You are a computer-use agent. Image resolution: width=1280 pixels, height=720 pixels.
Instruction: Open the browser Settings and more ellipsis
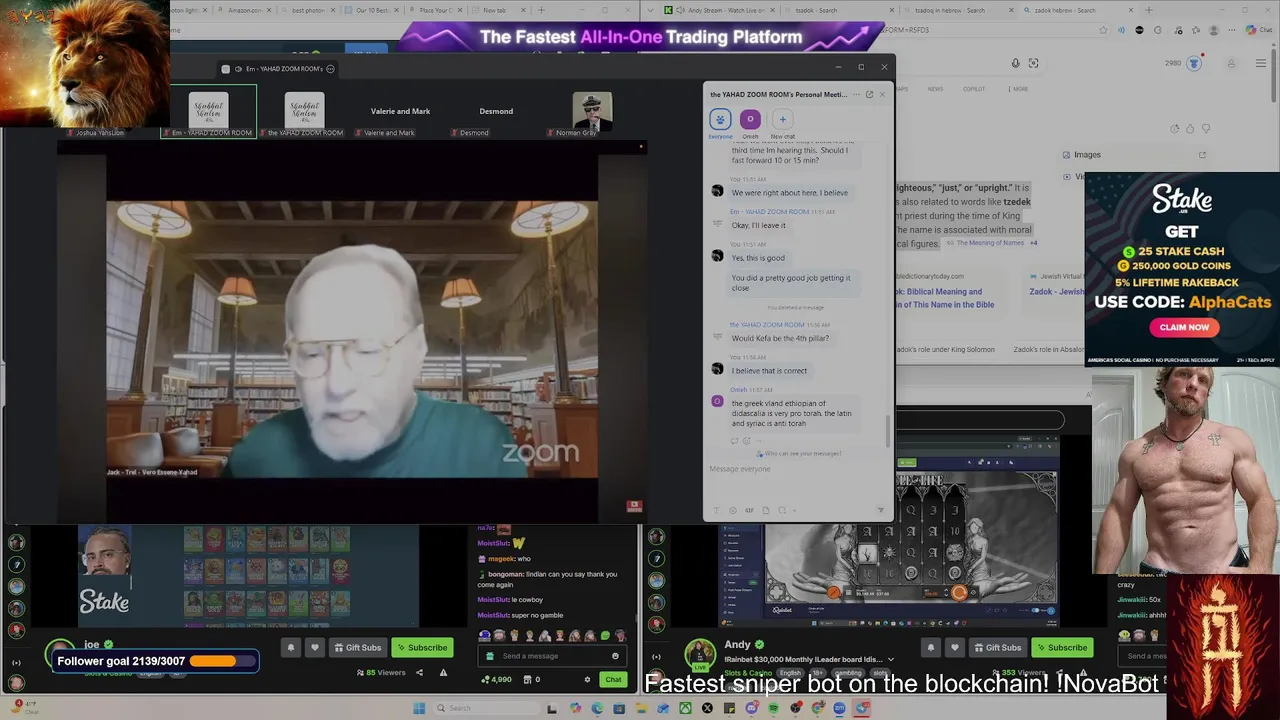1233,30
